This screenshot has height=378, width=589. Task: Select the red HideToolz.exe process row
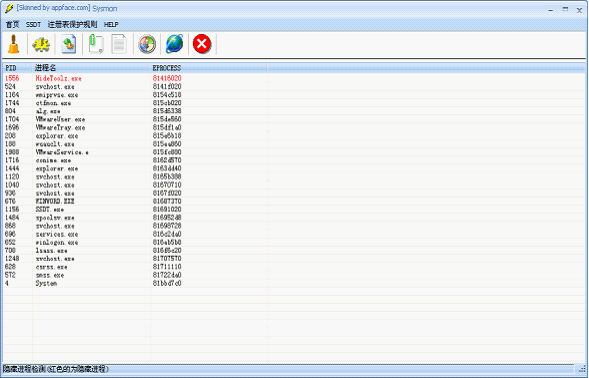(x=294, y=78)
